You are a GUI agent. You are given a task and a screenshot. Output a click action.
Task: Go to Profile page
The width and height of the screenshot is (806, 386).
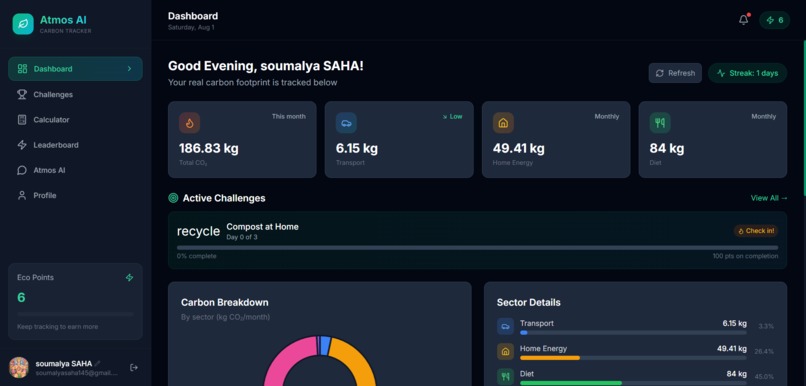pos(75,195)
